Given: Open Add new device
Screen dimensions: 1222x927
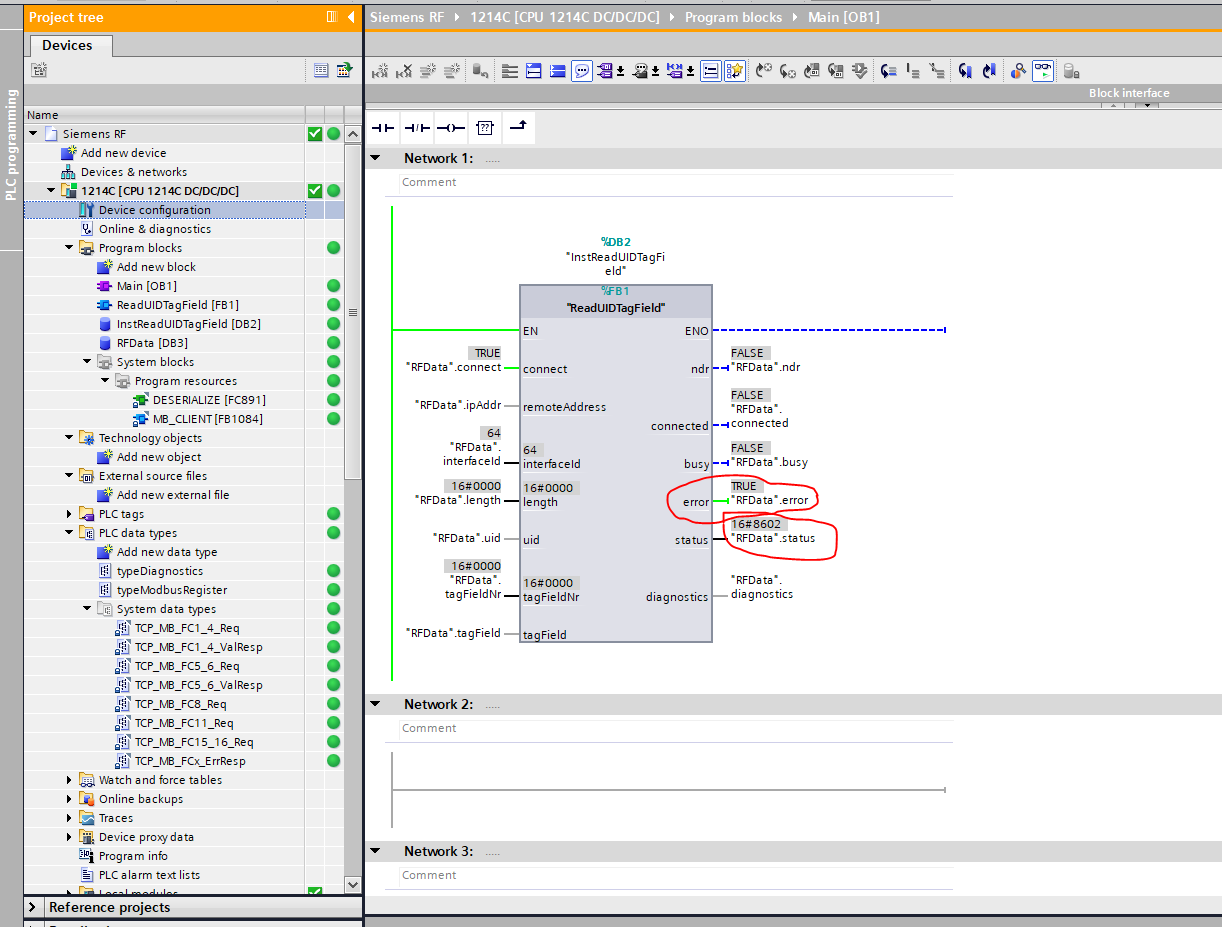Looking at the screenshot, I should (x=123, y=153).
